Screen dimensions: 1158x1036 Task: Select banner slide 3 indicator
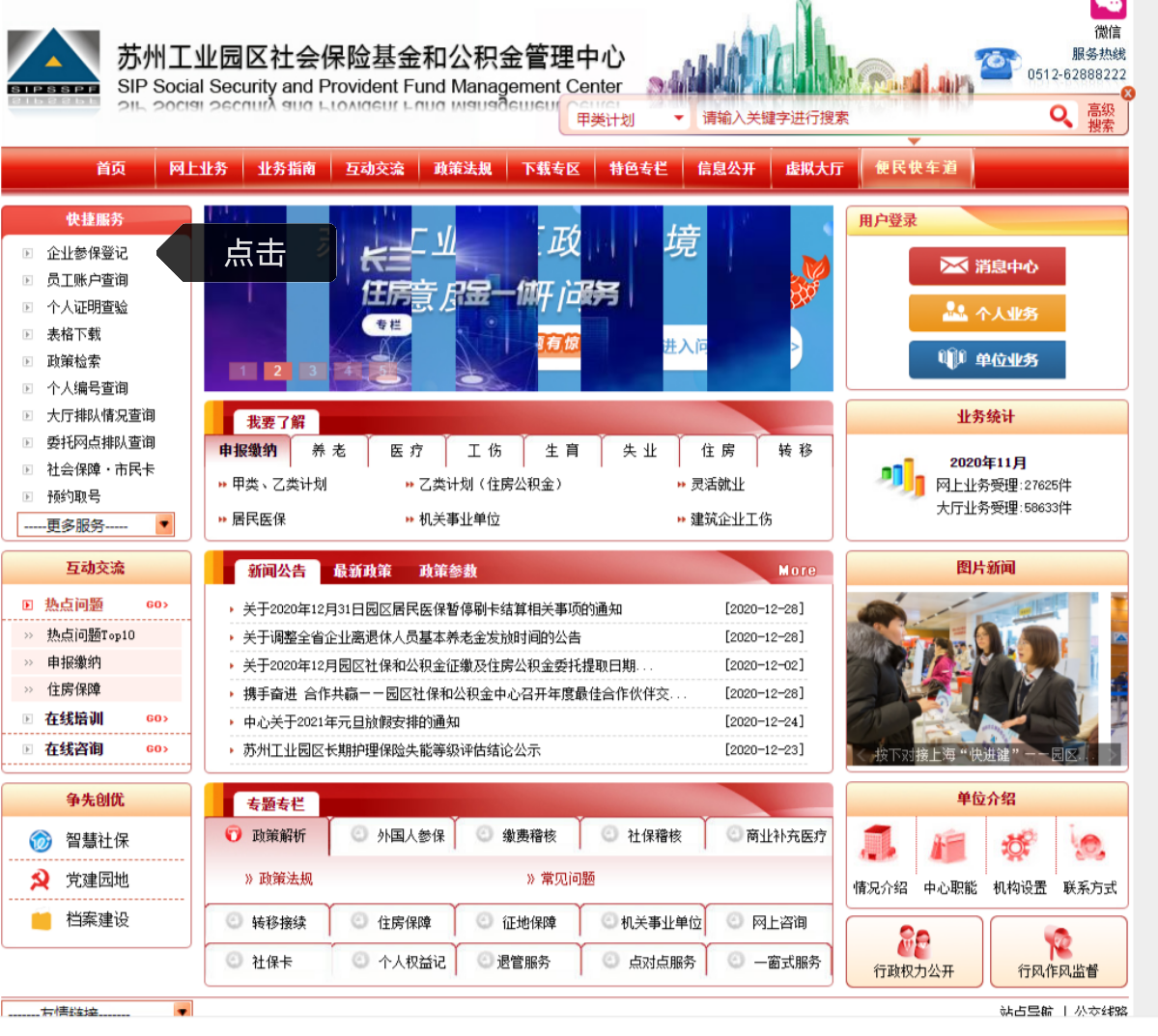pos(313,371)
